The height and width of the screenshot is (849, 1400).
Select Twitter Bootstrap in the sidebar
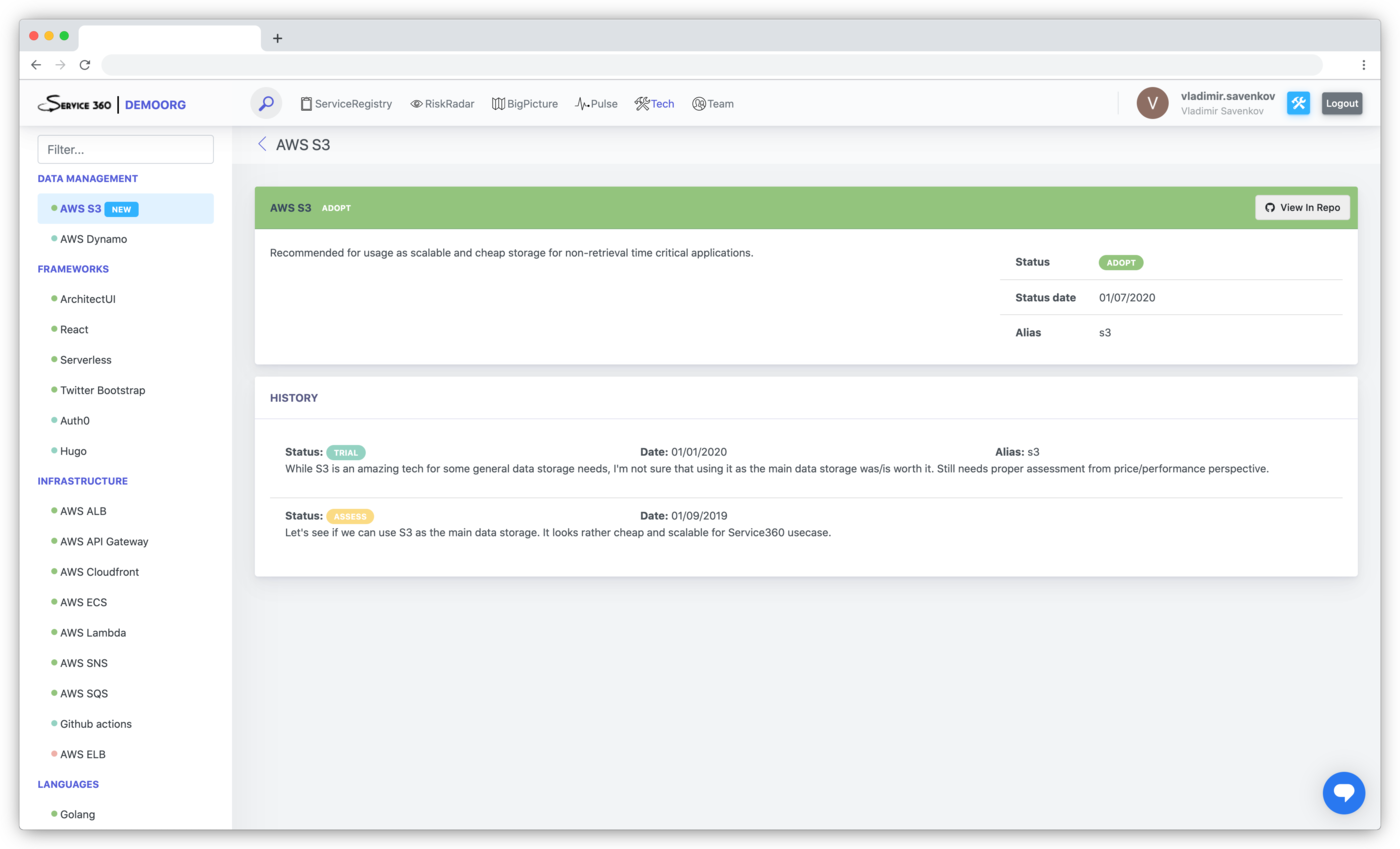[x=102, y=390]
